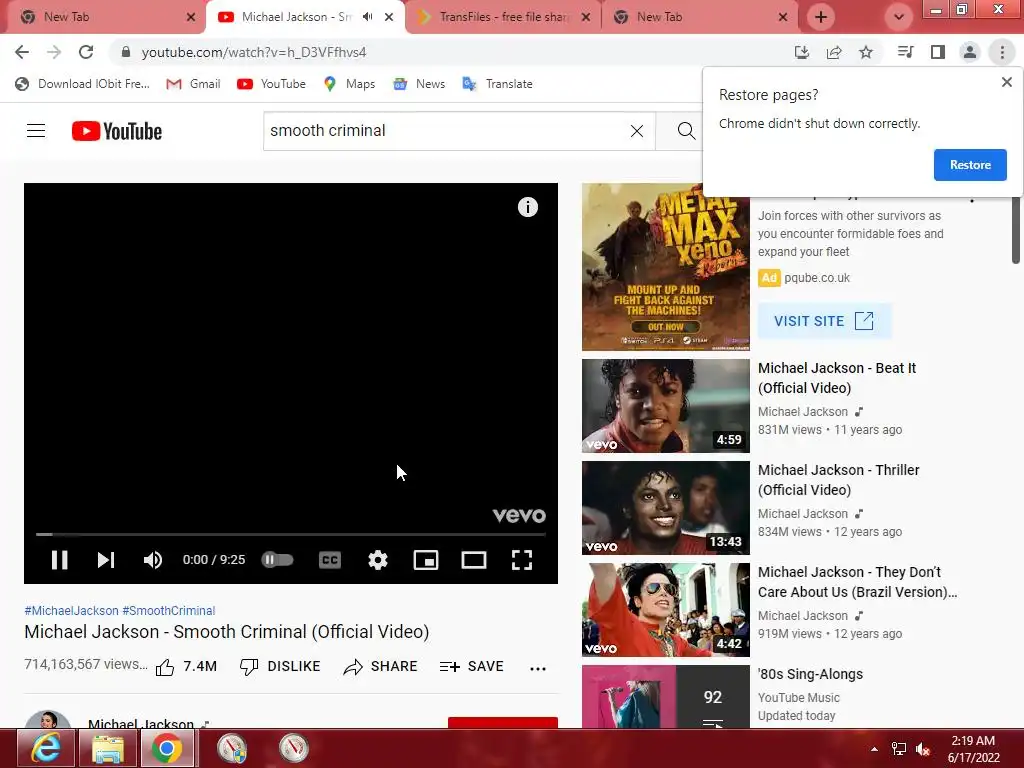Click the DISLIKE button
Viewport: 1024px width, 768px height.
point(280,667)
